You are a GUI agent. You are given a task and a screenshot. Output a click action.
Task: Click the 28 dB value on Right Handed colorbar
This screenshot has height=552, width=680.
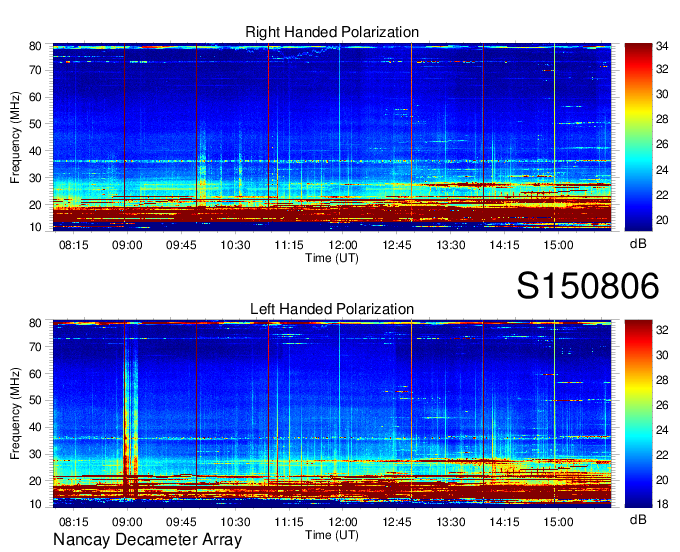[x=662, y=119]
